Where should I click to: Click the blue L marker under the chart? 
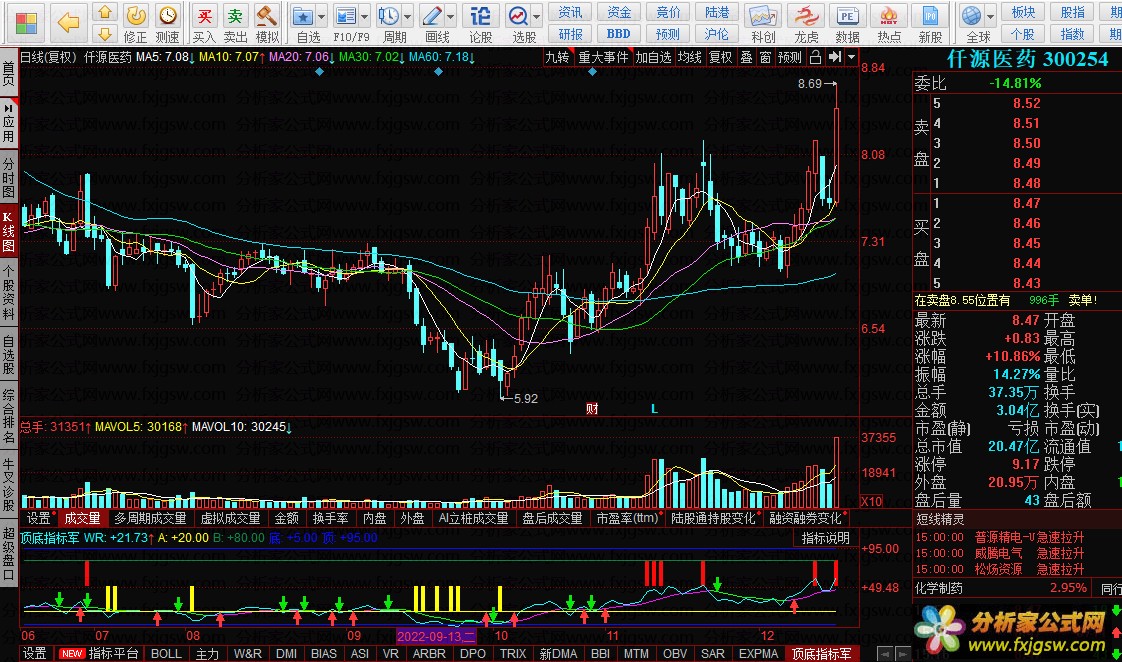coord(654,409)
